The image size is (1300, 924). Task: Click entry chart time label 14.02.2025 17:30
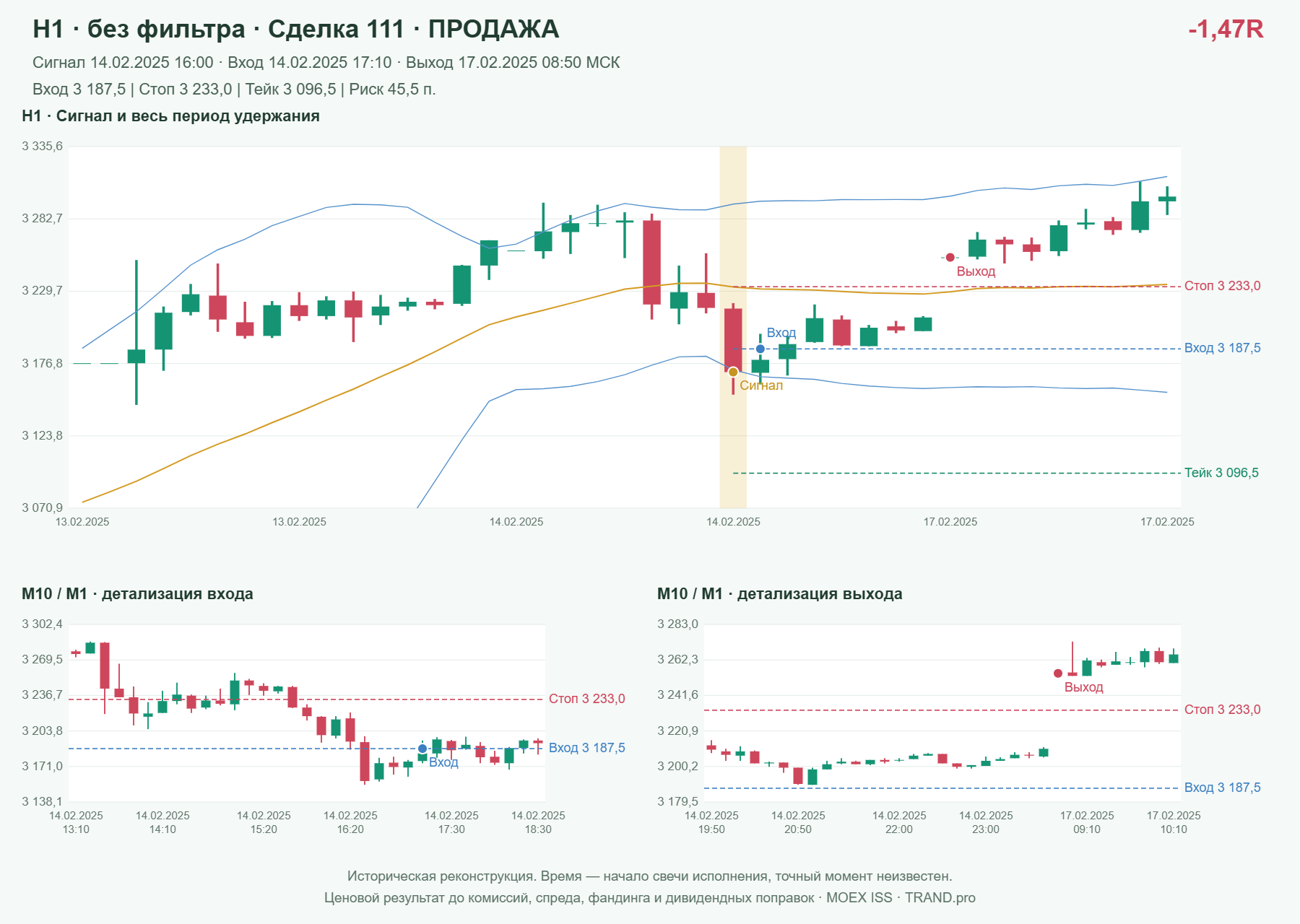point(451,822)
